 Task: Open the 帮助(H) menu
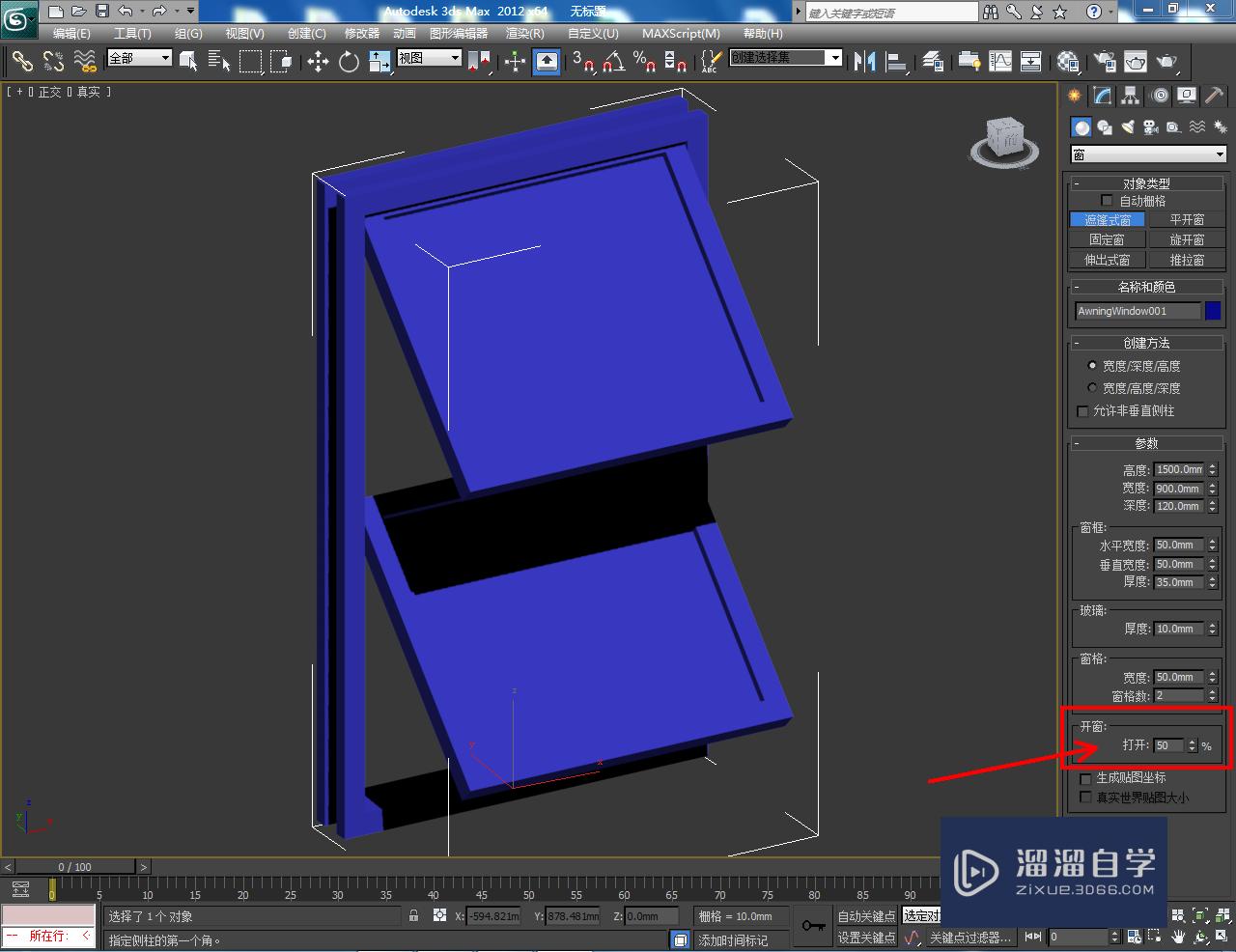763,34
